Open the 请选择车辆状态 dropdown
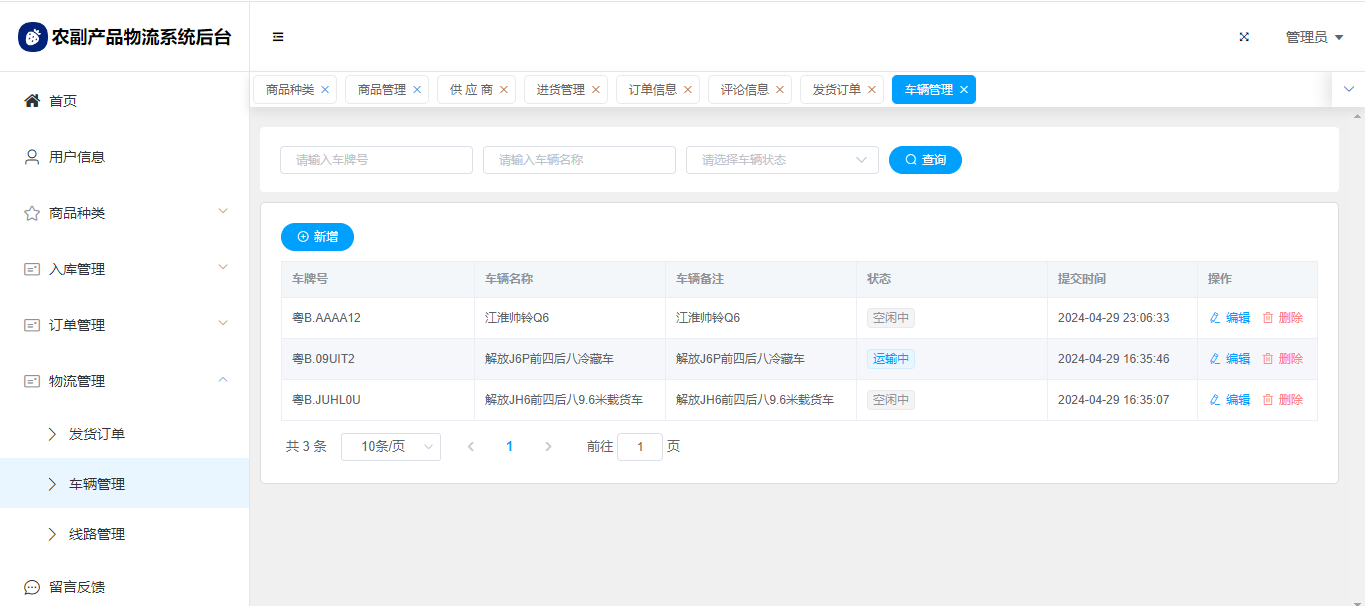This screenshot has height=606, width=1365. click(781, 160)
